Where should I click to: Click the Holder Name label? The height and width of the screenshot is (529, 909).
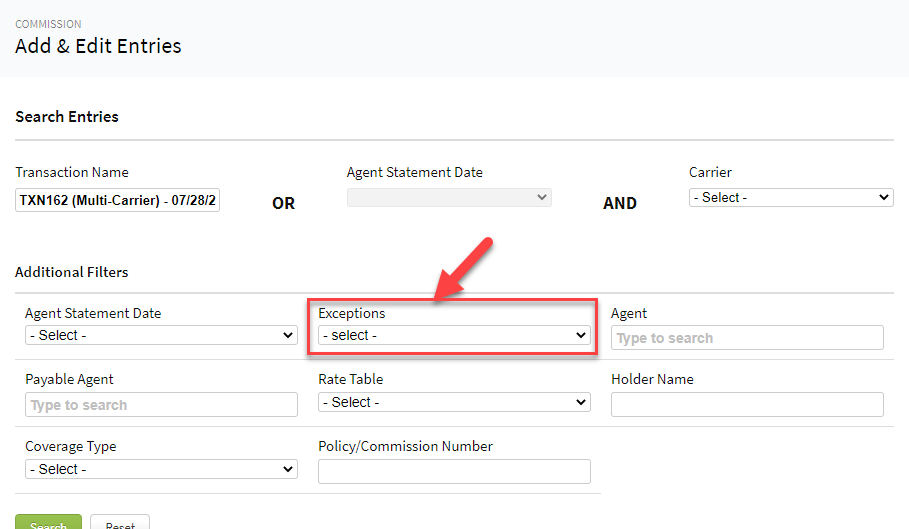[x=652, y=380]
